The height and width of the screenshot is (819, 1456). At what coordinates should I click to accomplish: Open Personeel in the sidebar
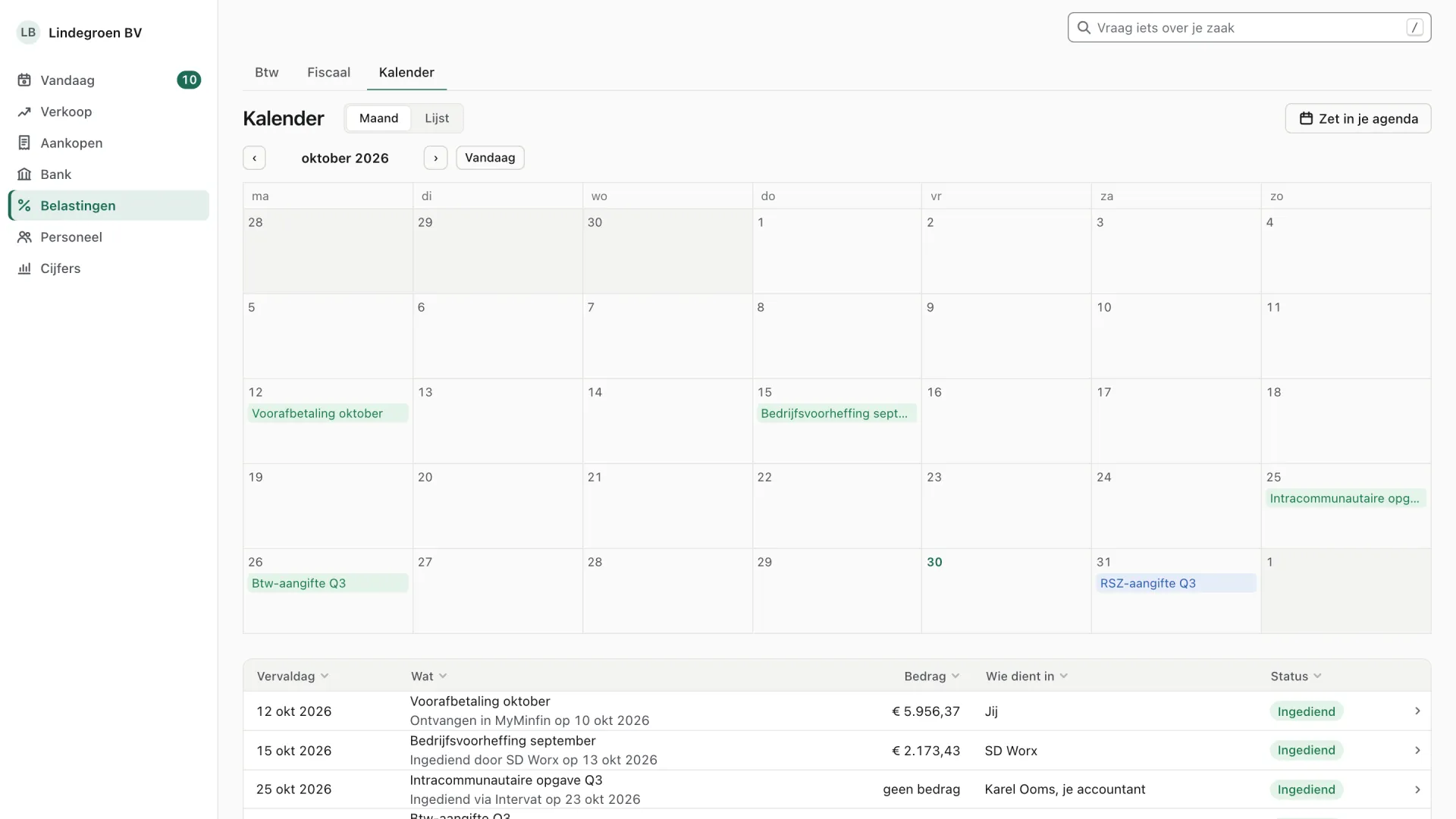tap(108, 237)
